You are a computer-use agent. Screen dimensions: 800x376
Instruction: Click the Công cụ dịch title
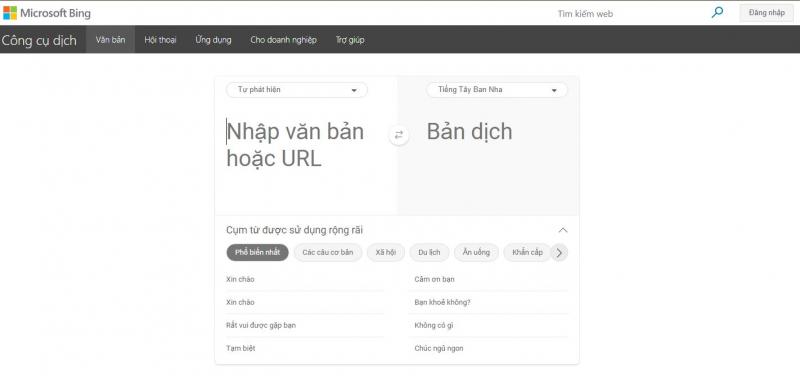click(39, 40)
